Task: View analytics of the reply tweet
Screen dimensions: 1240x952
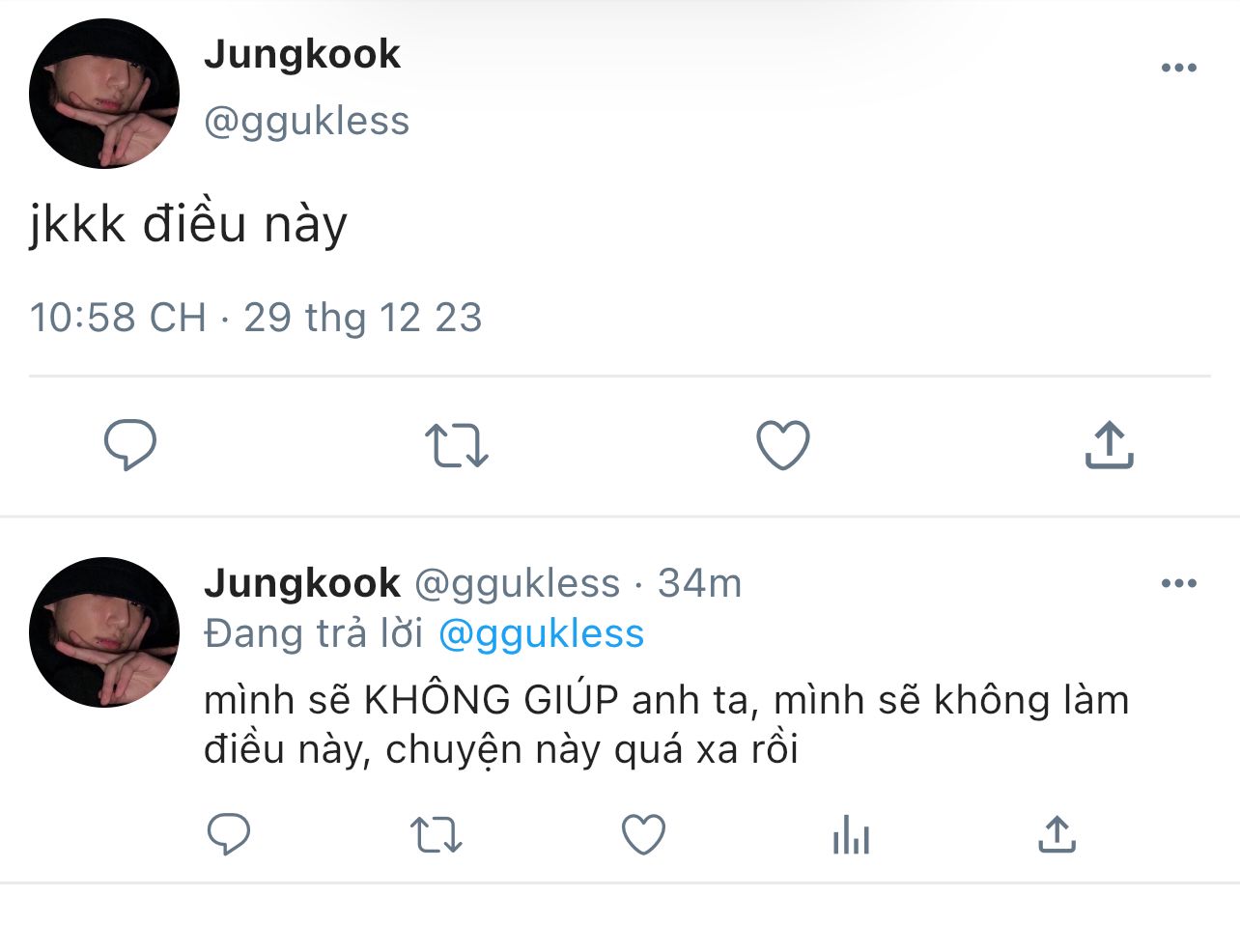Action: pos(851,835)
